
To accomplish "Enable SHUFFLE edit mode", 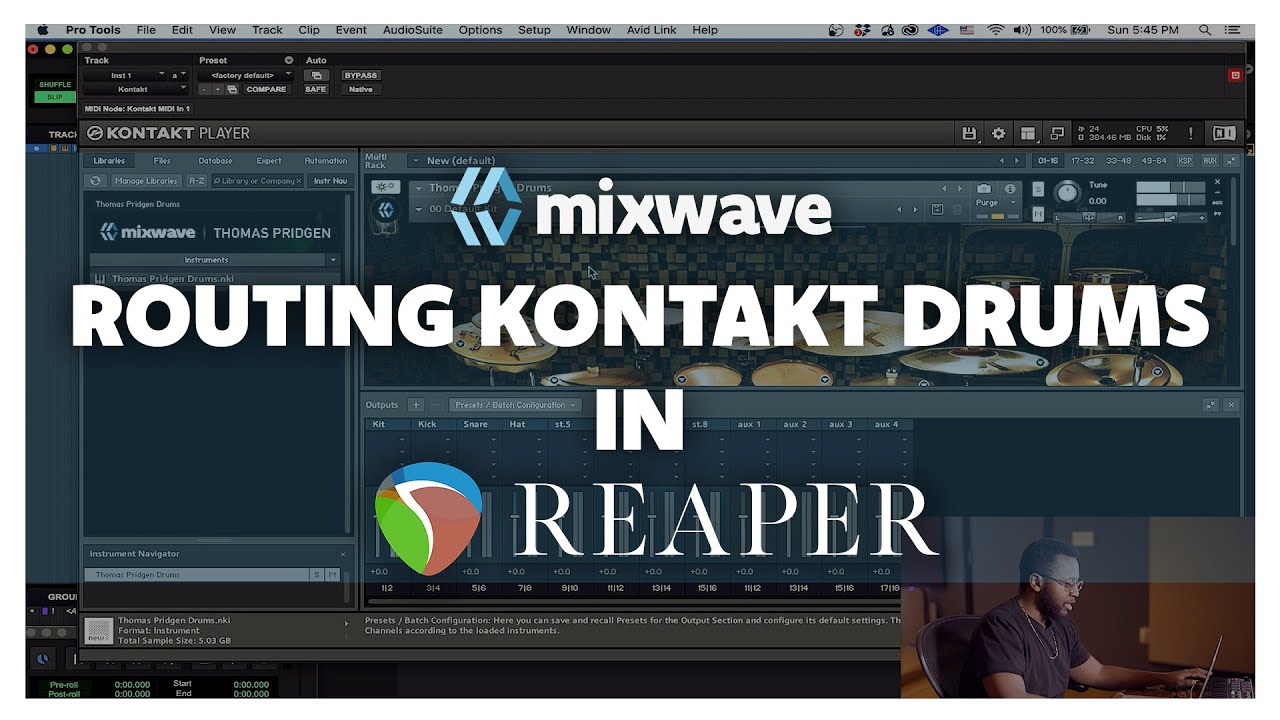I will [x=55, y=85].
